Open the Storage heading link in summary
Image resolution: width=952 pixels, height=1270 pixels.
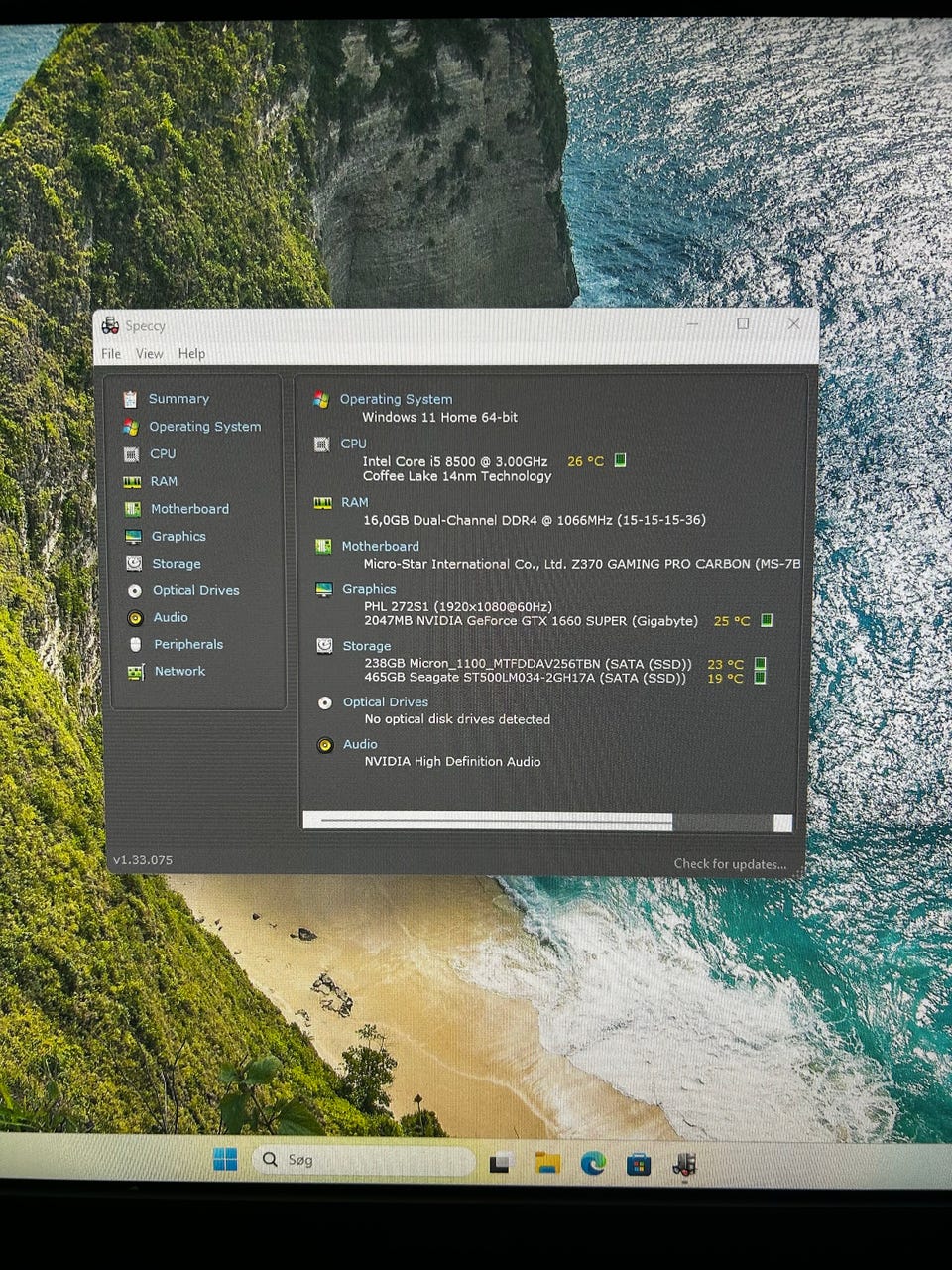pyautogui.click(x=367, y=646)
